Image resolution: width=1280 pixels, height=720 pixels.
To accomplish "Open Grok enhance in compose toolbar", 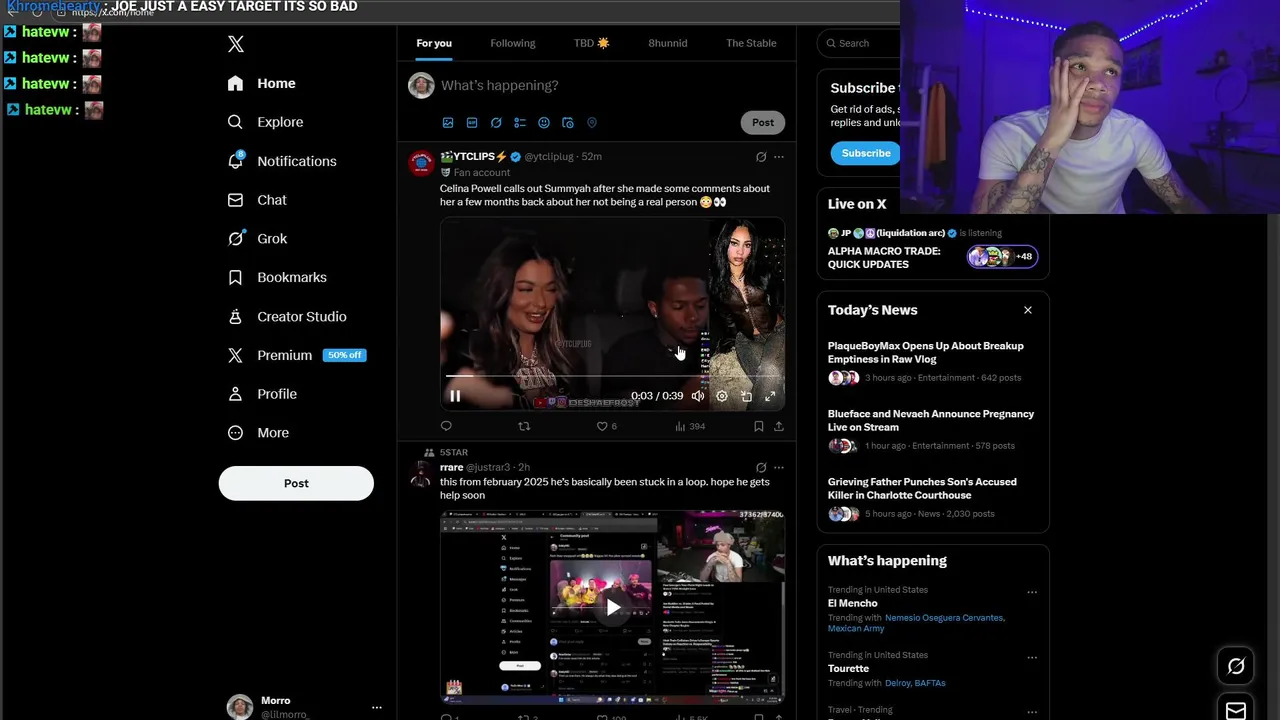I will click(496, 123).
